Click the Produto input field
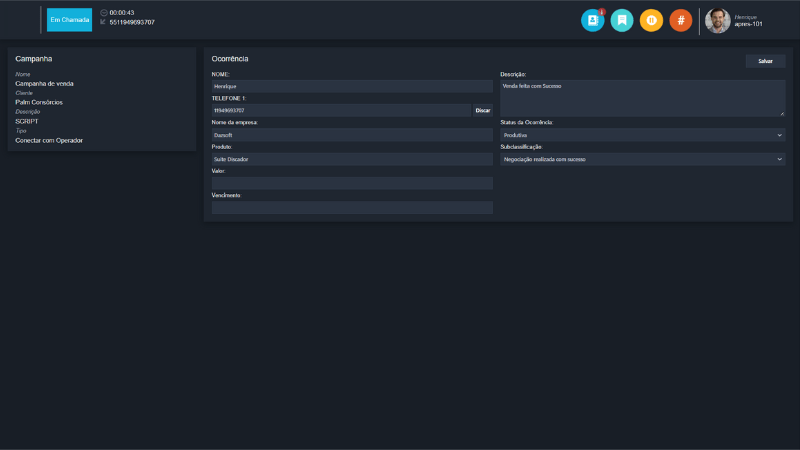The image size is (800, 450). [x=352, y=159]
